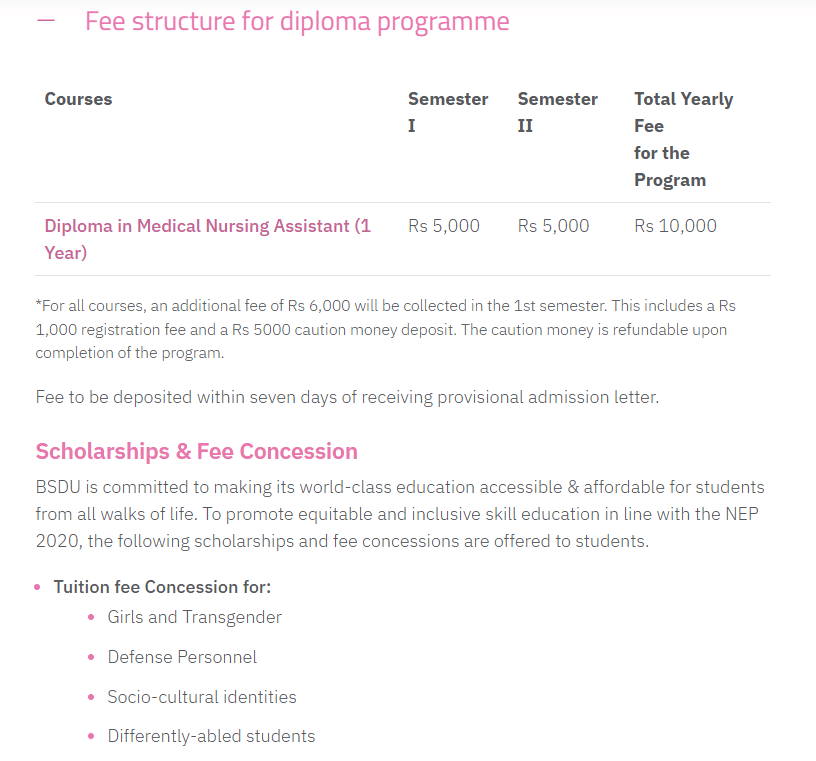Click the Tuition fee Concession for item
Viewport: 816px width, 761px height.
[162, 587]
